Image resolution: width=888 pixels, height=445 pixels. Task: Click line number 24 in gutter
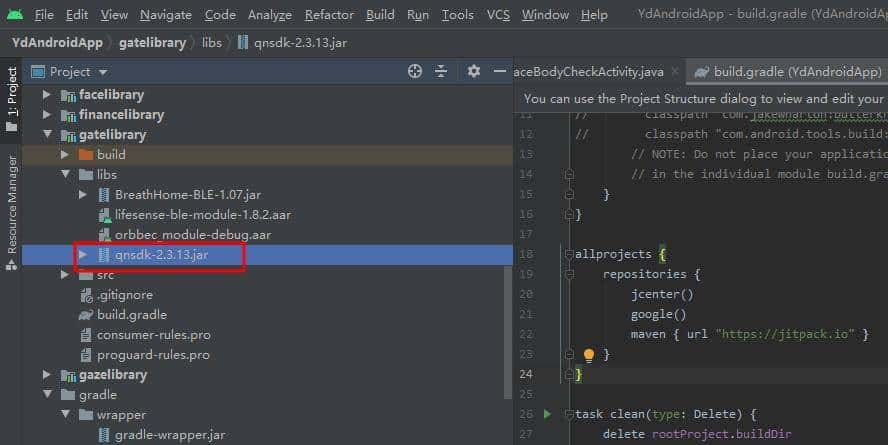pyautogui.click(x=526, y=374)
